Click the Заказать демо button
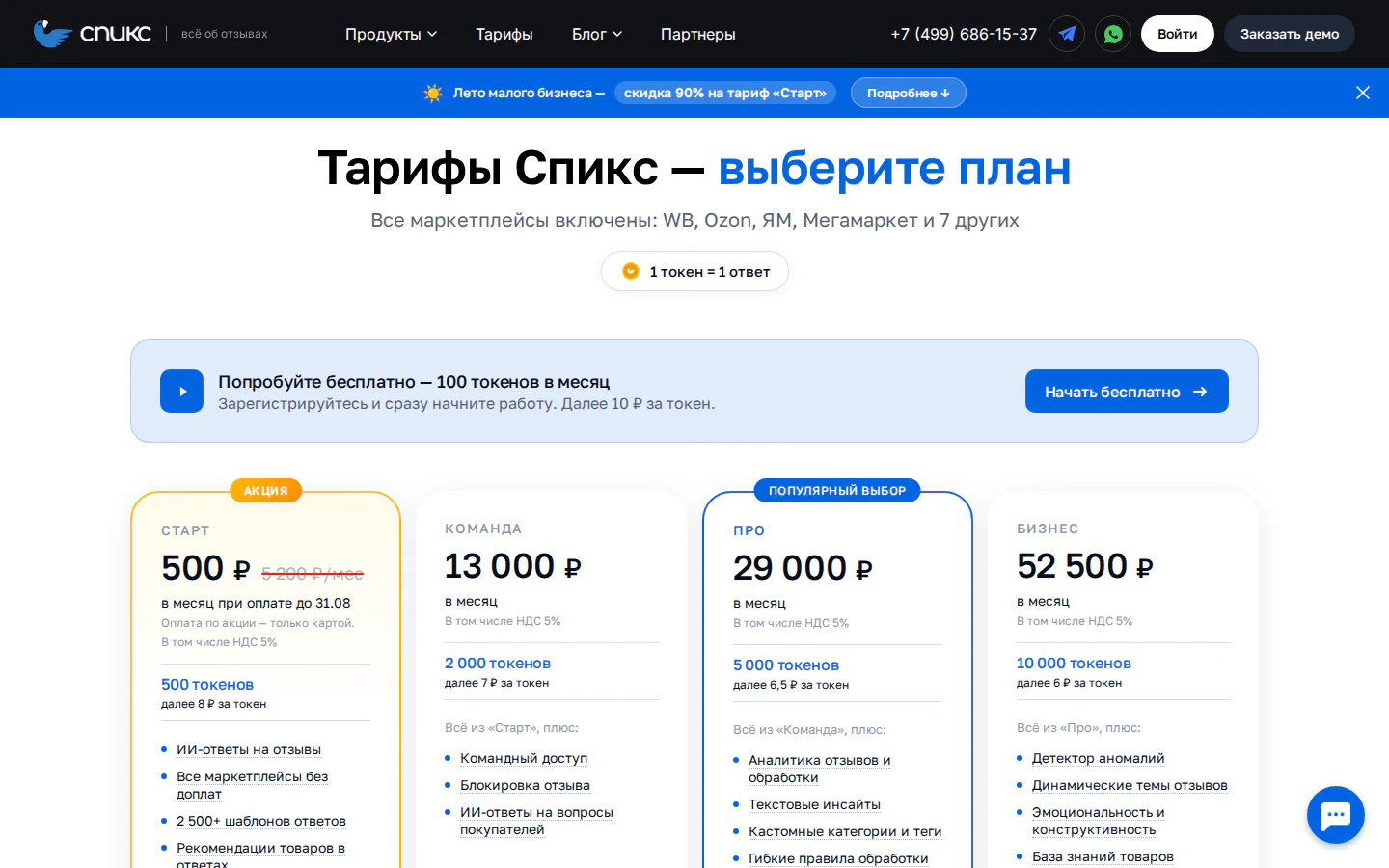Screen dimensions: 1389x868 (1290, 34)
